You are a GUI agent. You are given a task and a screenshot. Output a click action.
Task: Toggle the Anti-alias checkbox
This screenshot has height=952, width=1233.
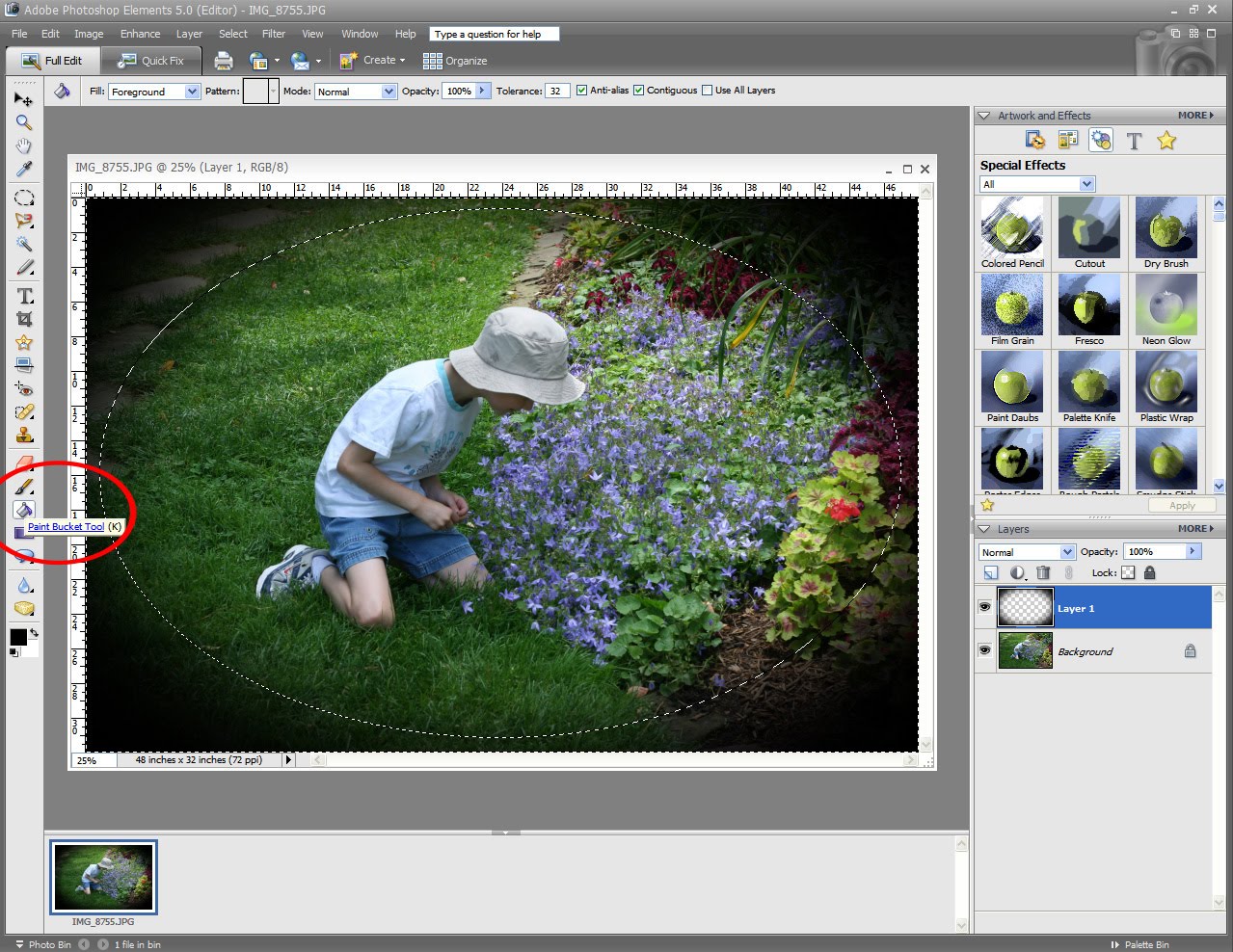pyautogui.click(x=581, y=90)
